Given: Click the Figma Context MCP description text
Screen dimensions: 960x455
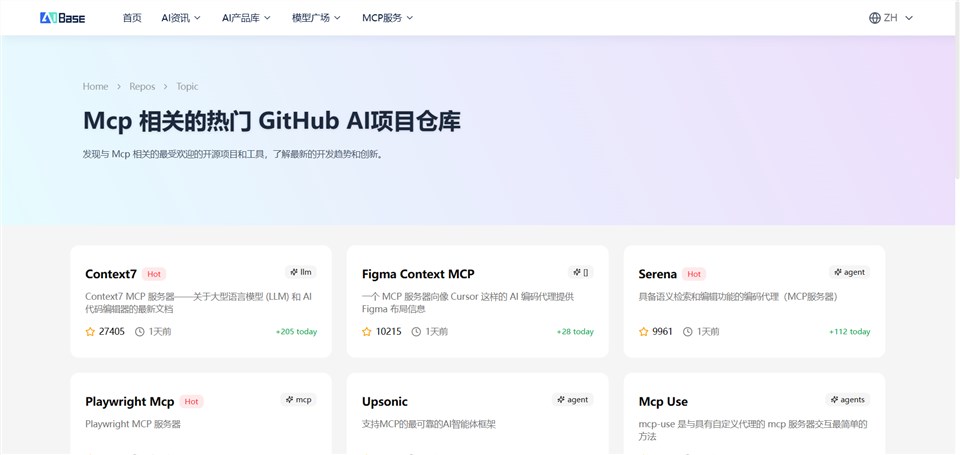Looking at the screenshot, I should pos(468,303).
